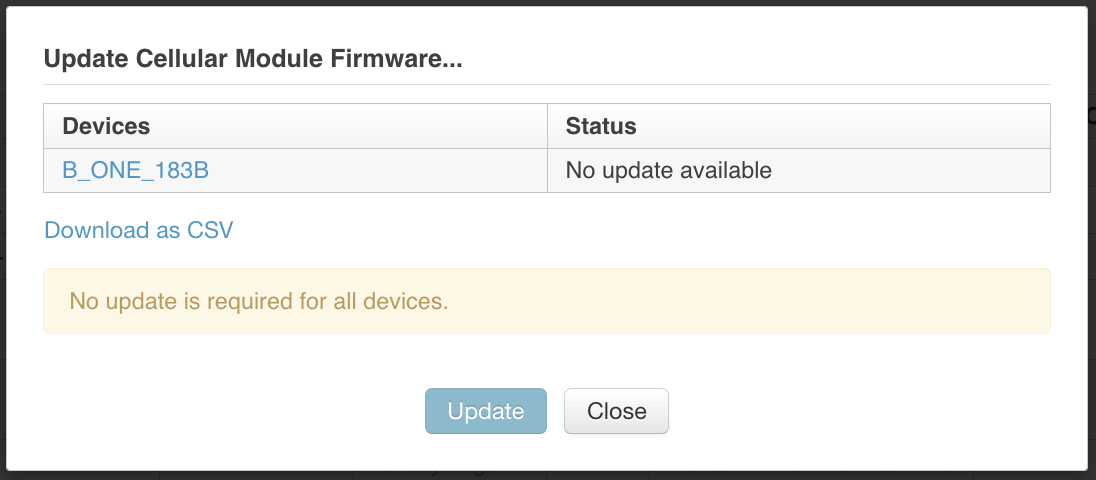Click the Devices column header

pyautogui.click(x=107, y=126)
